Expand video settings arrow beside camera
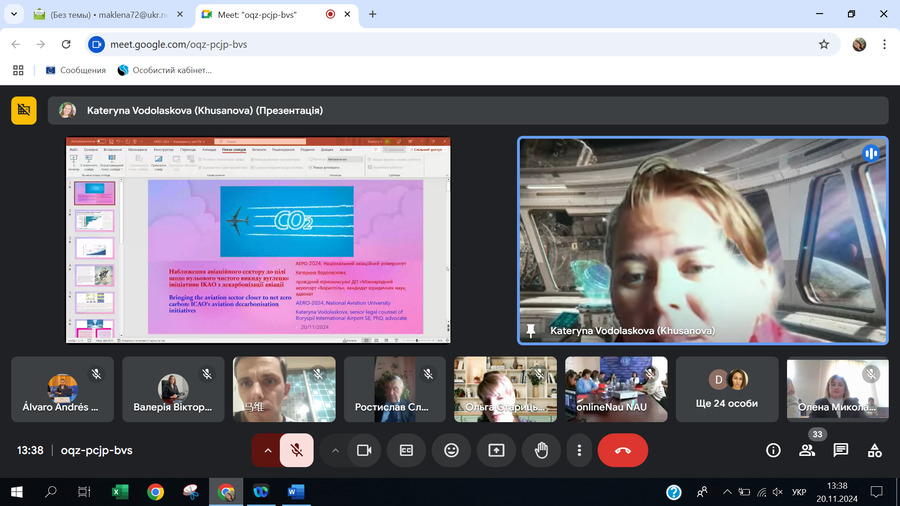Image resolution: width=900 pixels, height=506 pixels. 335,450
